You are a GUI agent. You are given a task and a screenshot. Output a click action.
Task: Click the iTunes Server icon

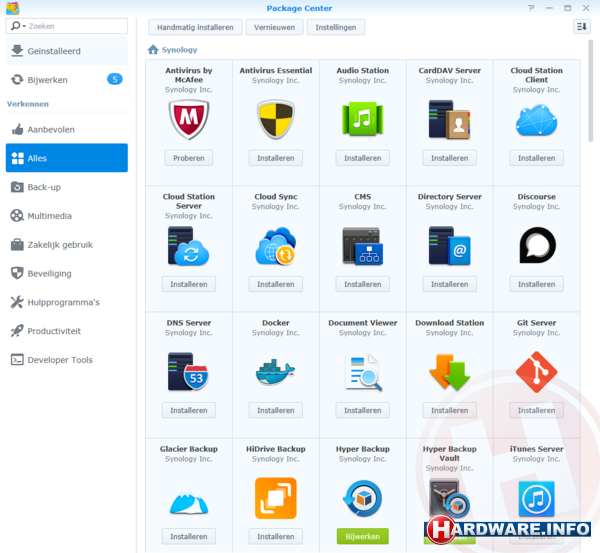click(x=536, y=499)
